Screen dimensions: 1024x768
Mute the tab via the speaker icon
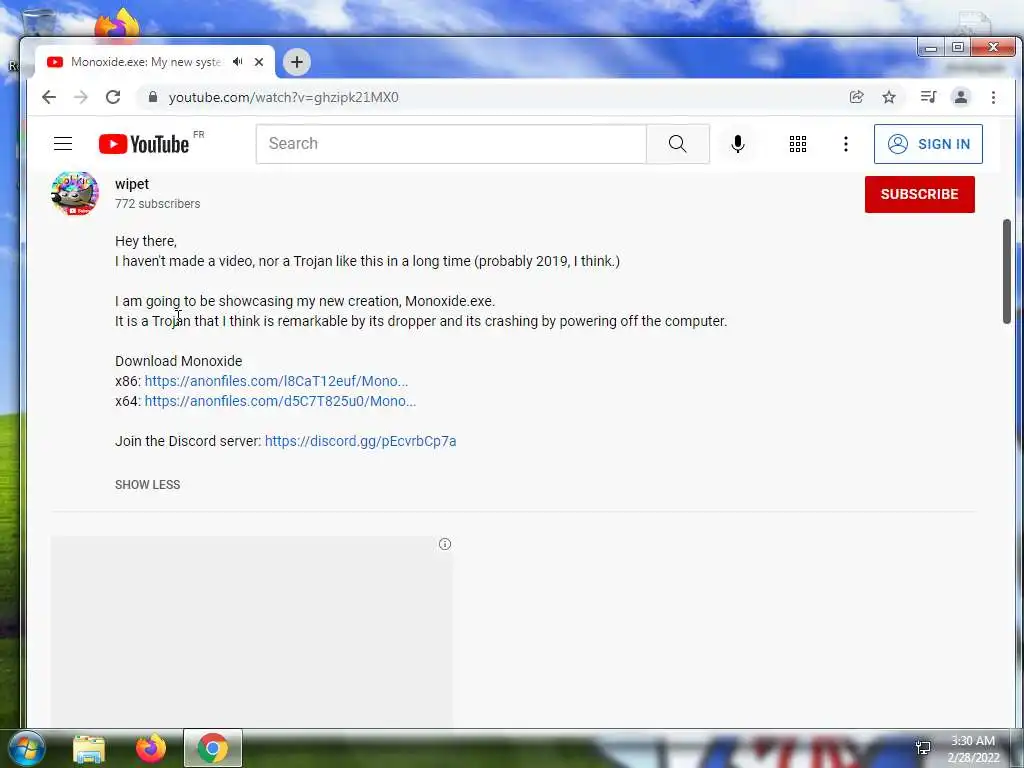pos(238,61)
